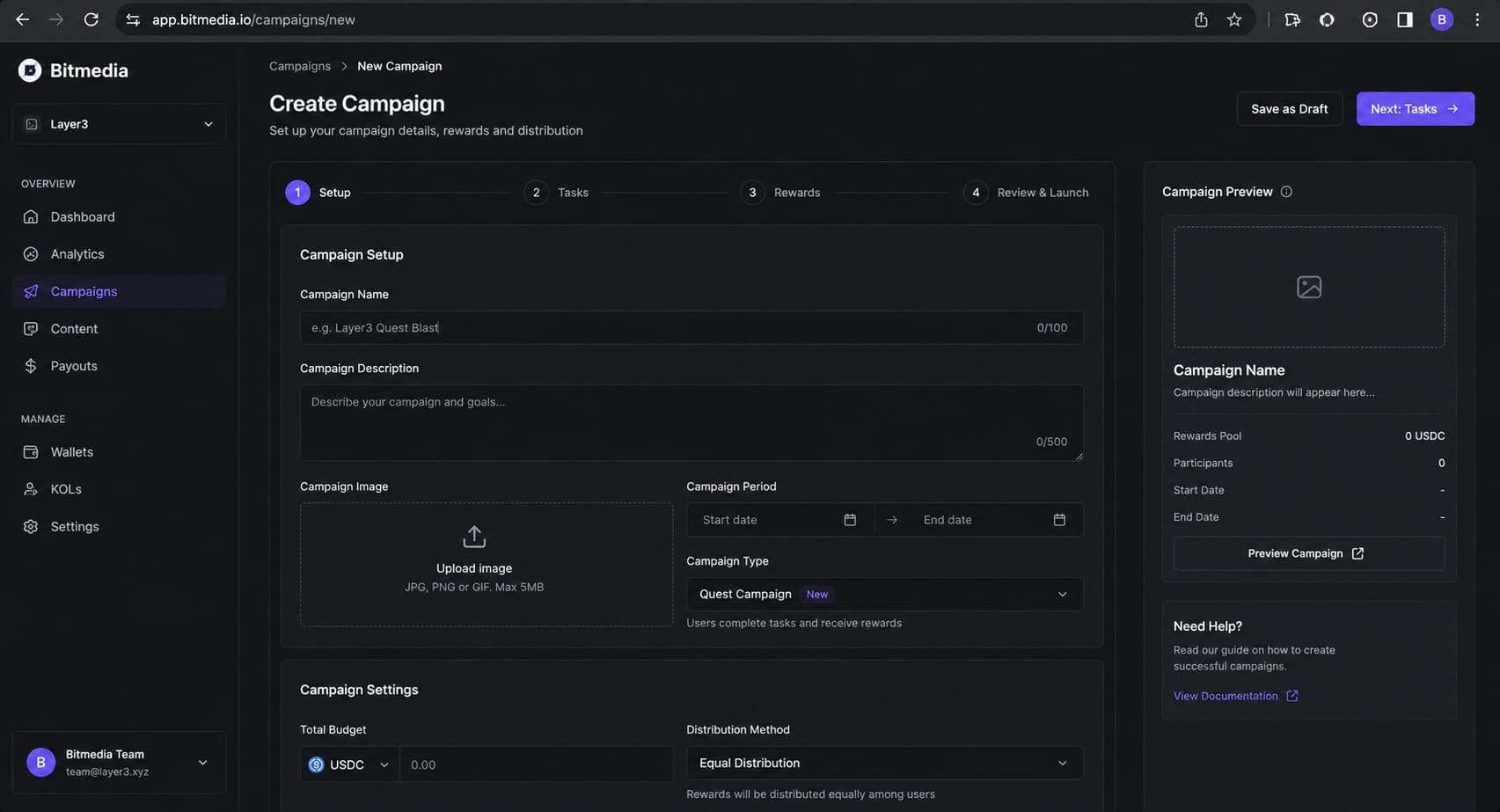Click the browser address bar URL

pyautogui.click(x=253, y=19)
